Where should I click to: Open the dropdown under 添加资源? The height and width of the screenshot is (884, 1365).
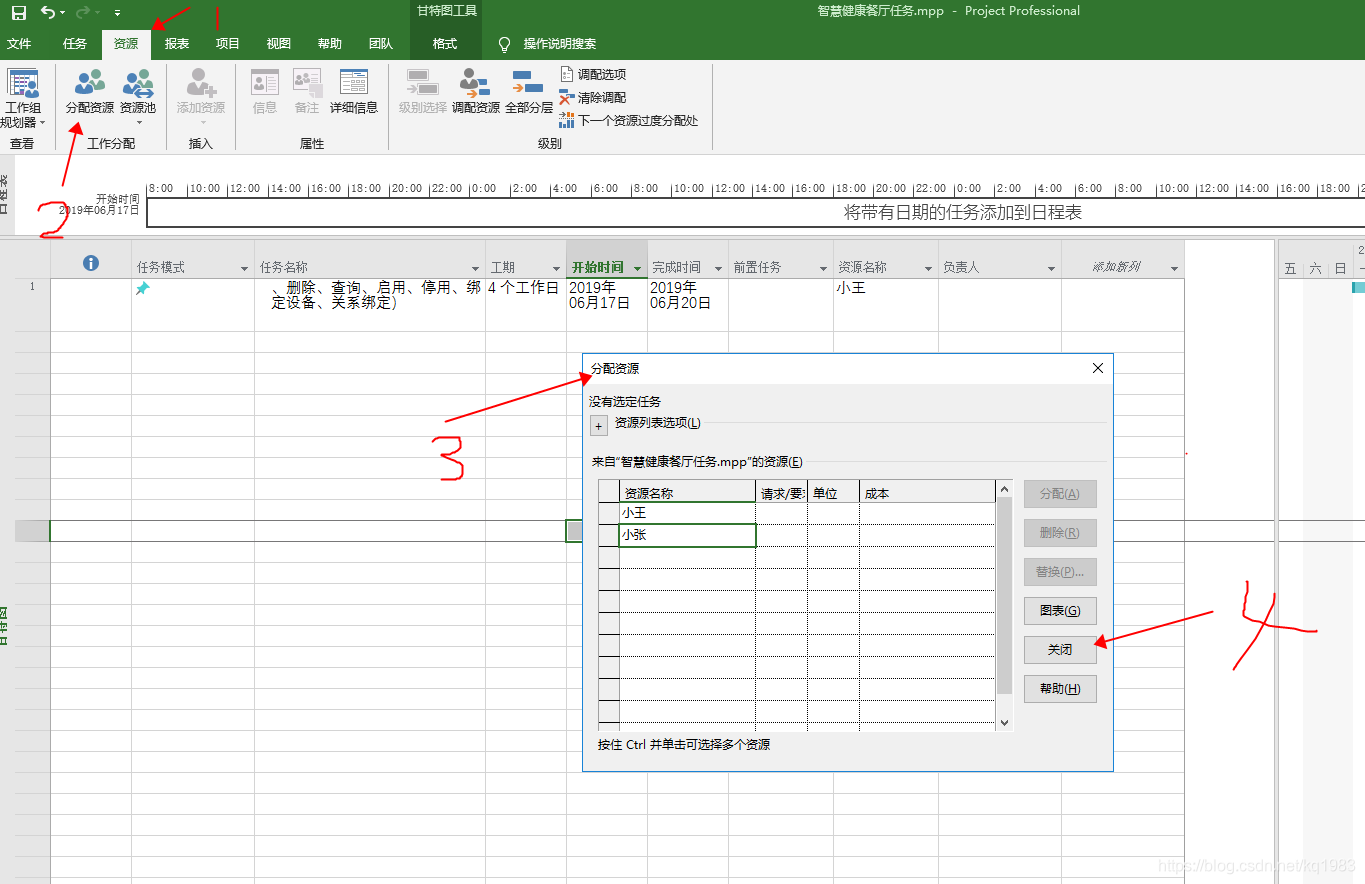(202, 123)
